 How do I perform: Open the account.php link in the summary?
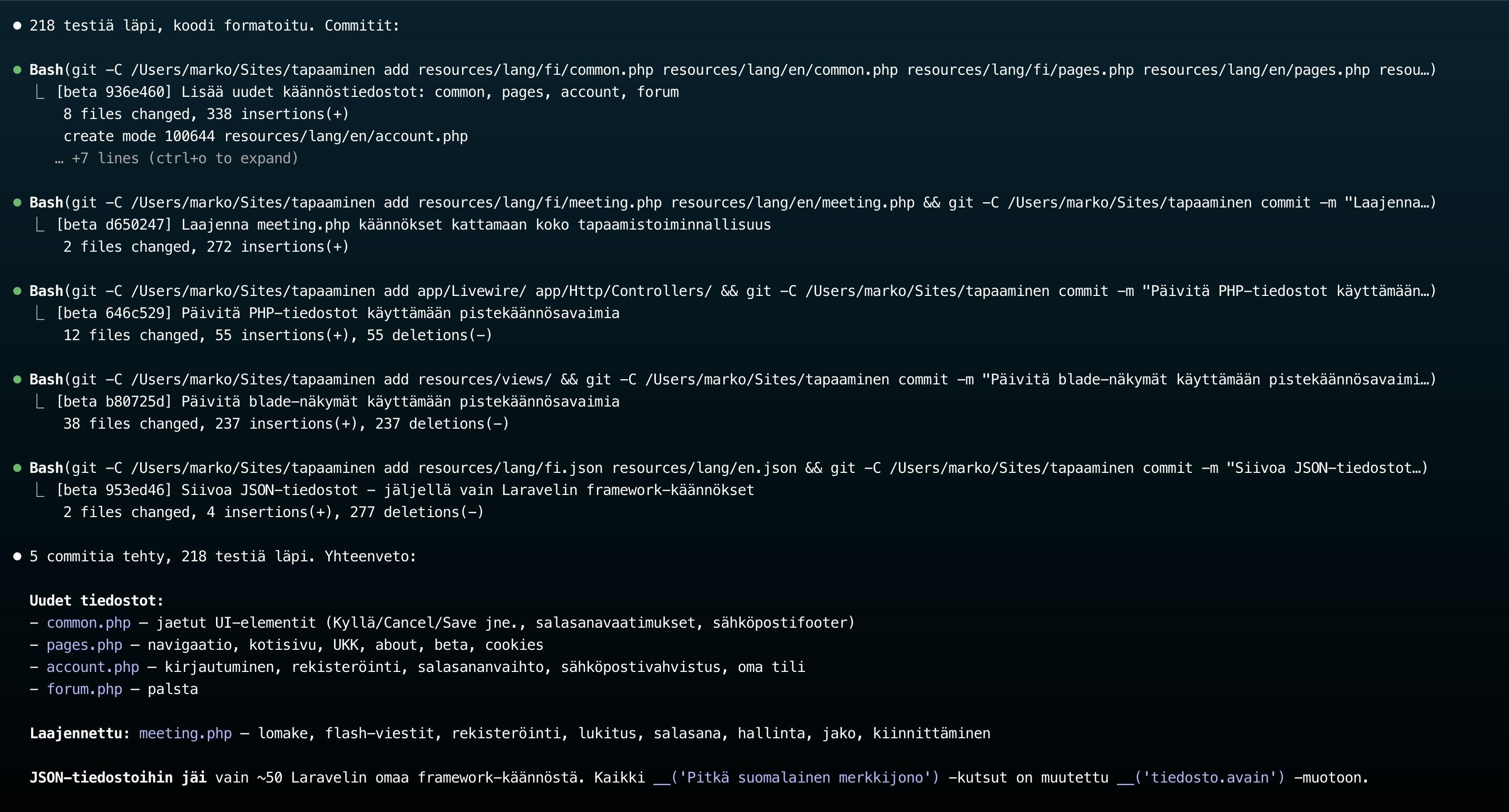(93, 667)
